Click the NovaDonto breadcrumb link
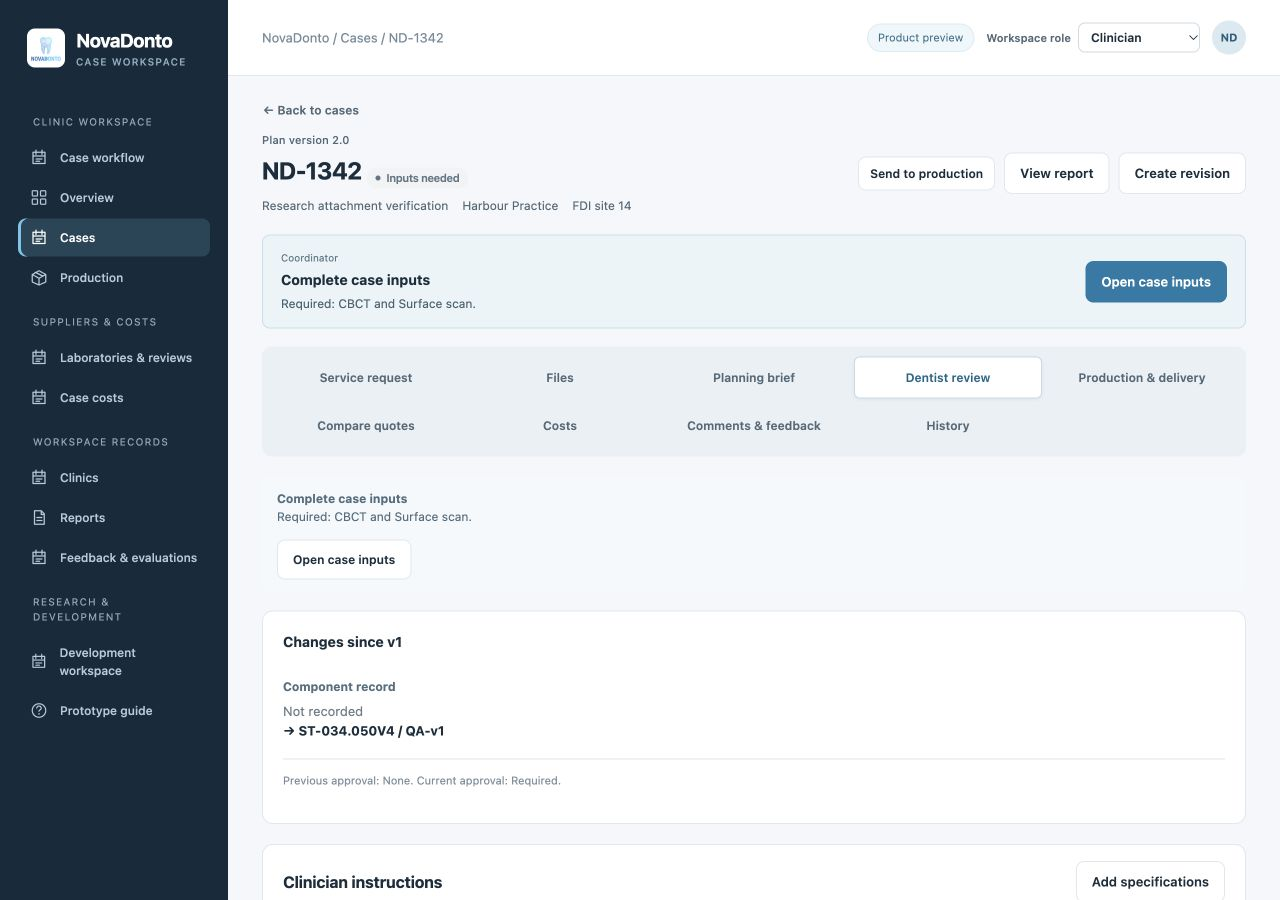 [x=295, y=38]
